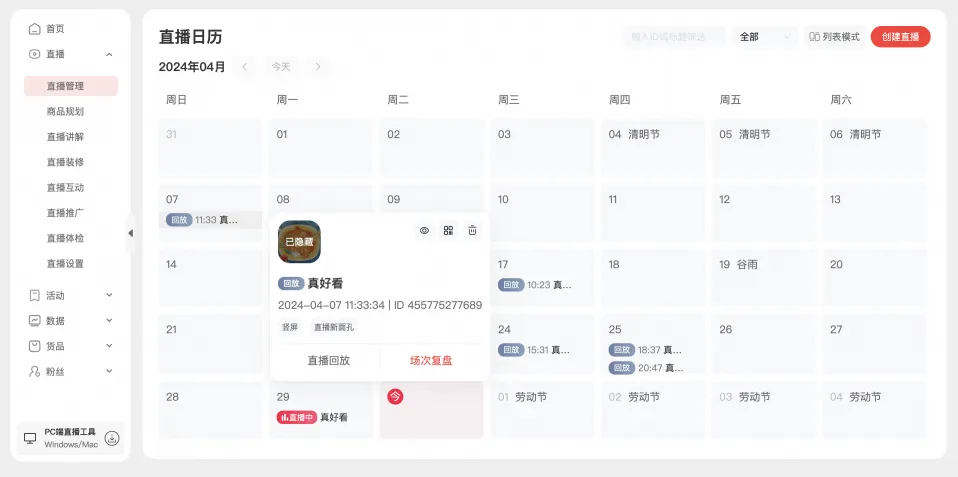
Task: Open the 全部 filter dropdown
Action: point(765,37)
